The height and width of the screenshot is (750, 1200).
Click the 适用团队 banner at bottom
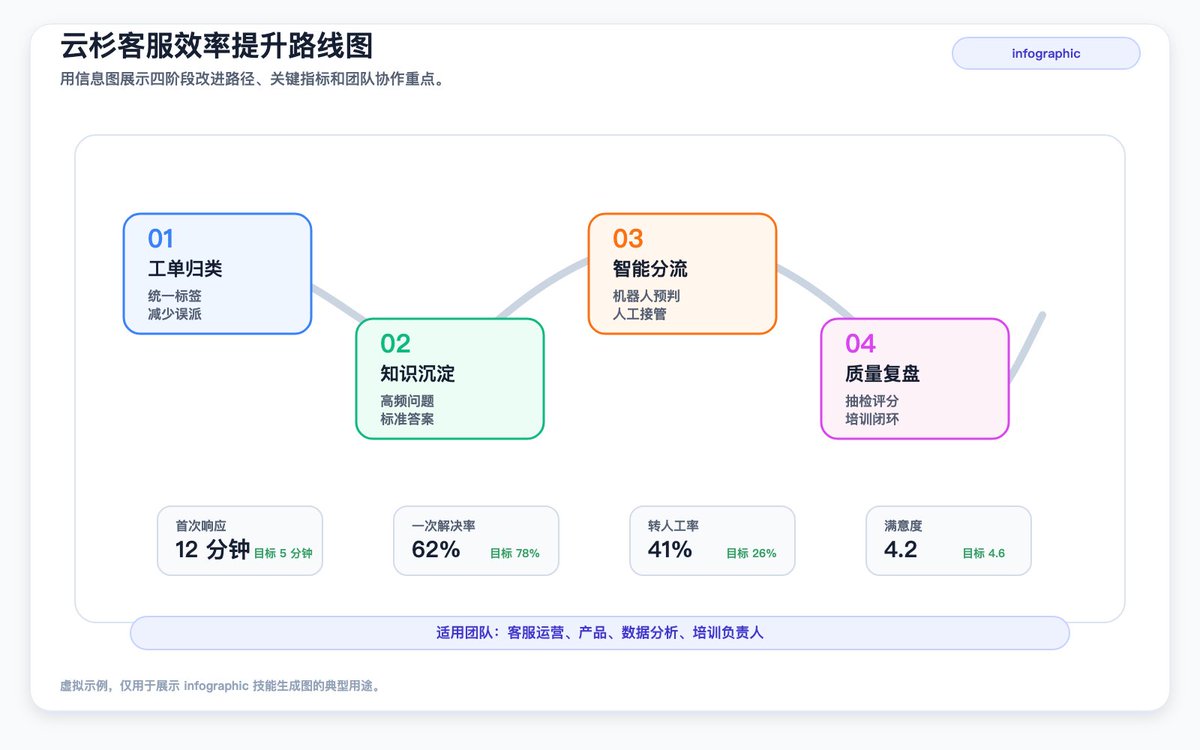600,633
